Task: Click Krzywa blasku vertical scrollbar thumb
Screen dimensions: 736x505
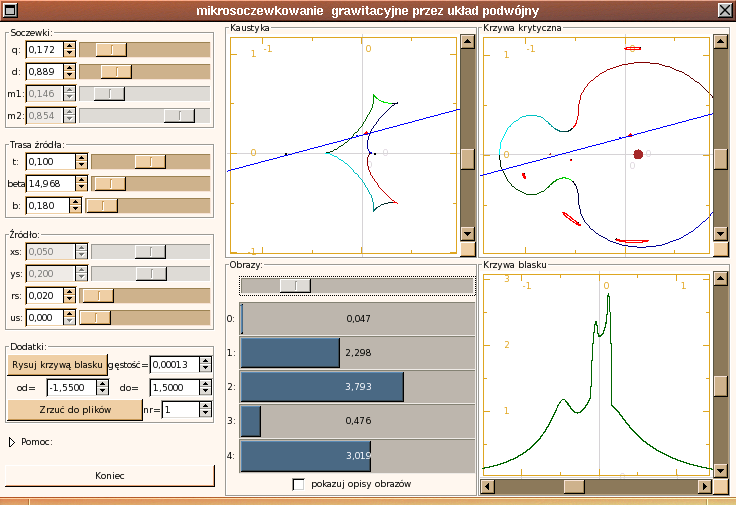Action: tap(721, 386)
